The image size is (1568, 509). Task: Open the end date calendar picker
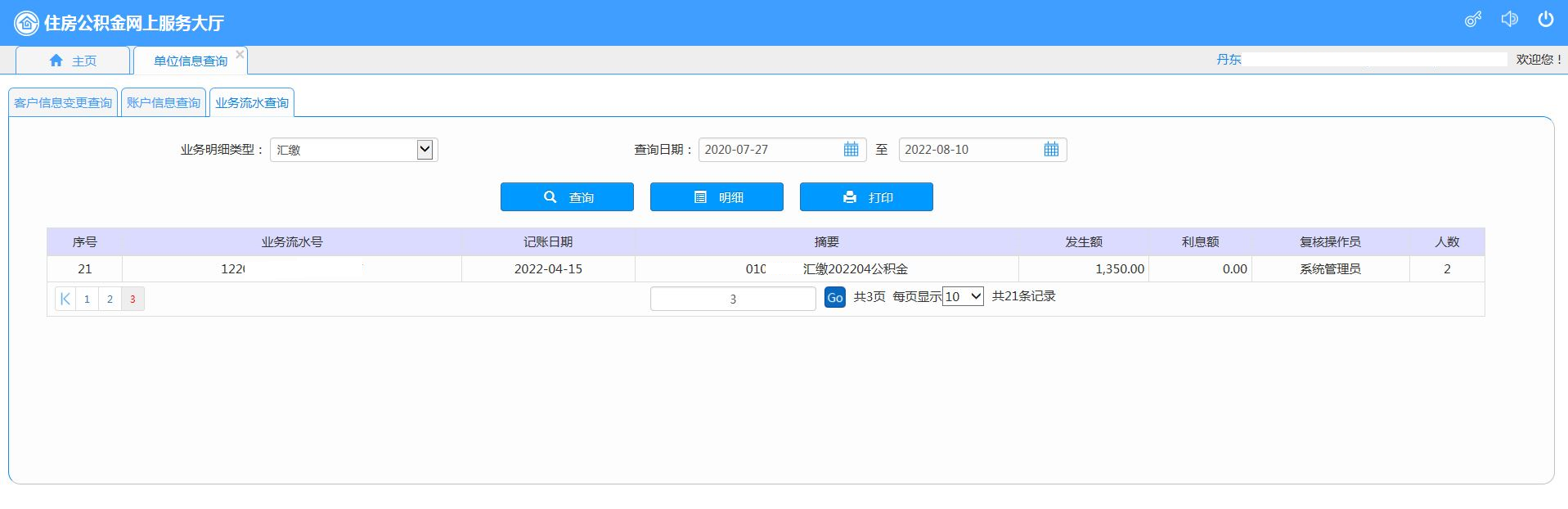[1051, 150]
